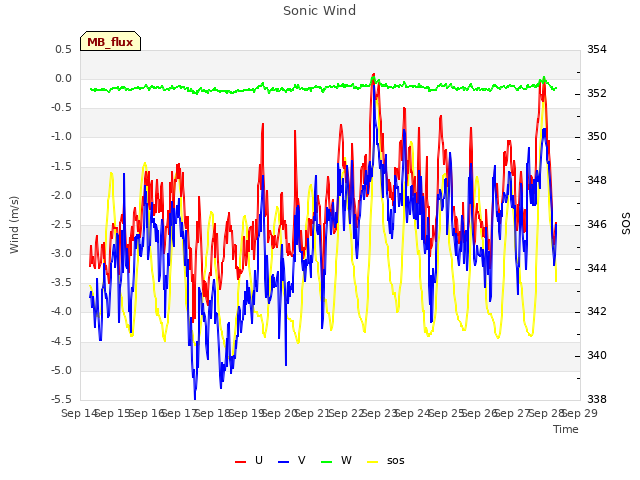Click the red U legend swatch

(240, 462)
